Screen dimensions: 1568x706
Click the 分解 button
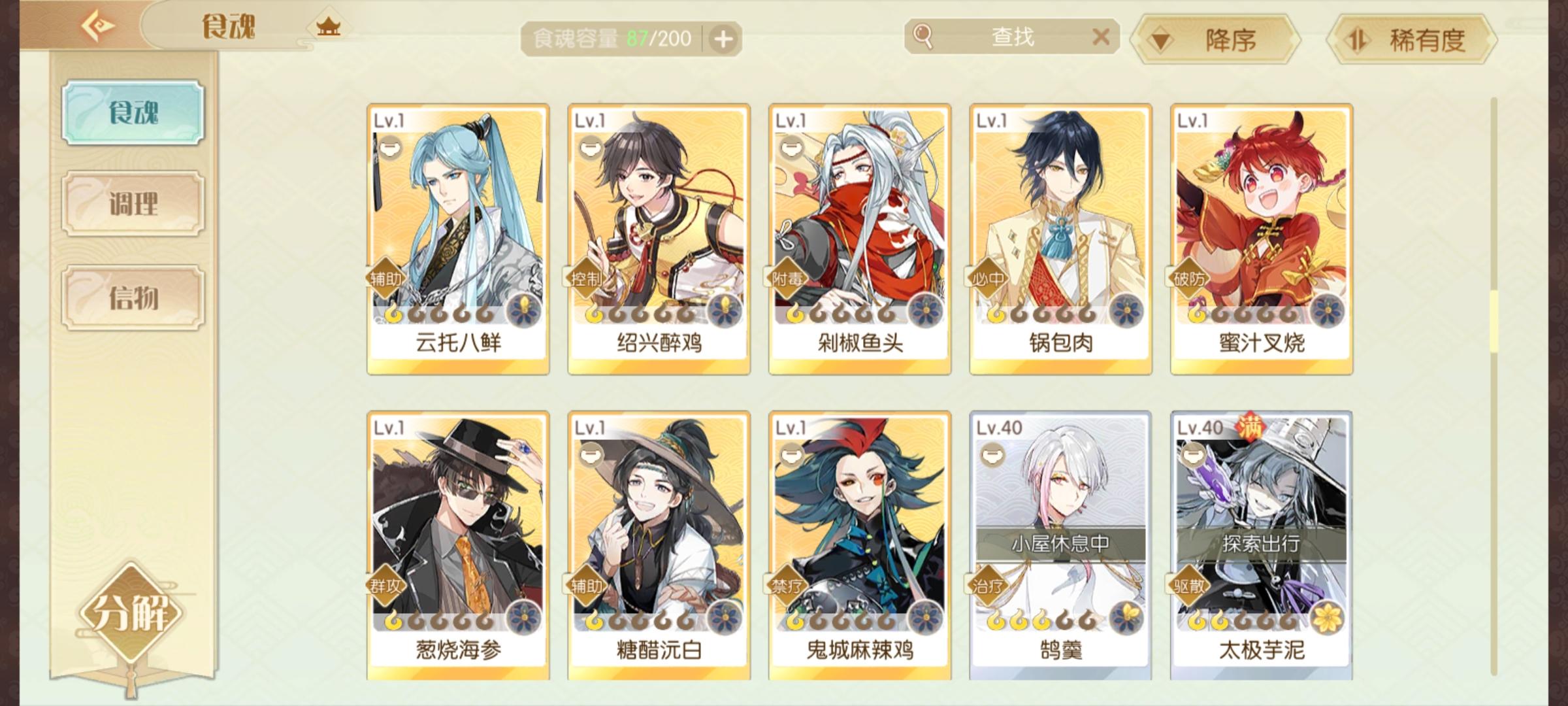131,613
